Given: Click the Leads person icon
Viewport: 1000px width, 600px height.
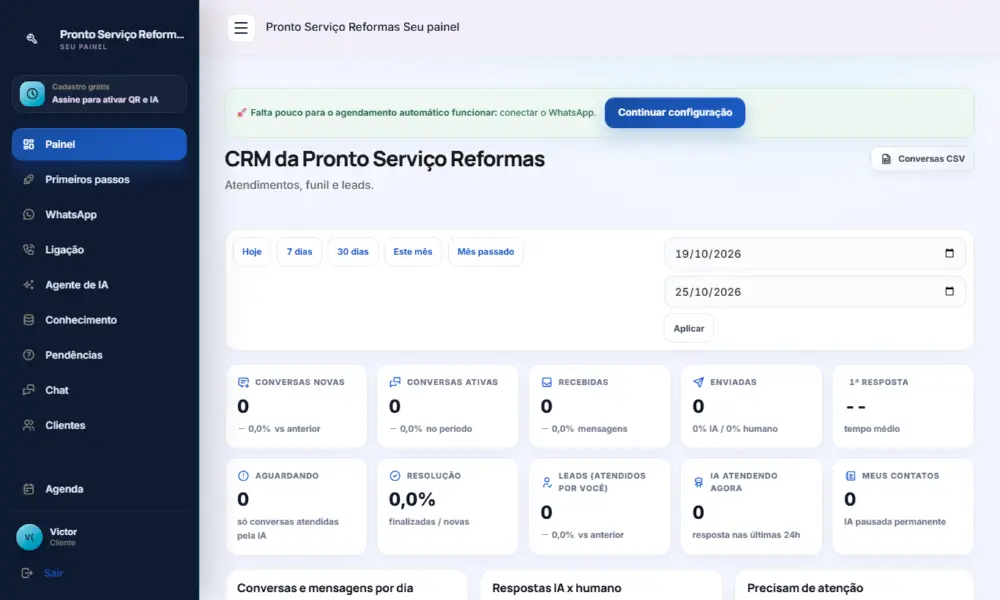Looking at the screenshot, I should [x=547, y=482].
